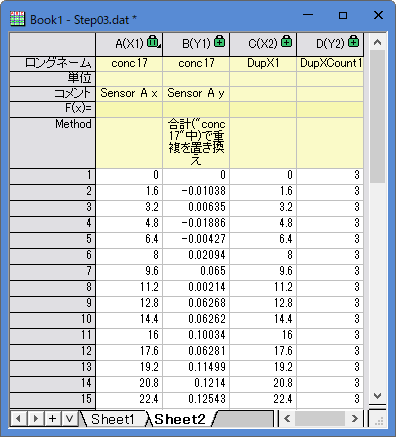Click the 単位 cell of column A
The image size is (396, 437).
coord(129,79)
